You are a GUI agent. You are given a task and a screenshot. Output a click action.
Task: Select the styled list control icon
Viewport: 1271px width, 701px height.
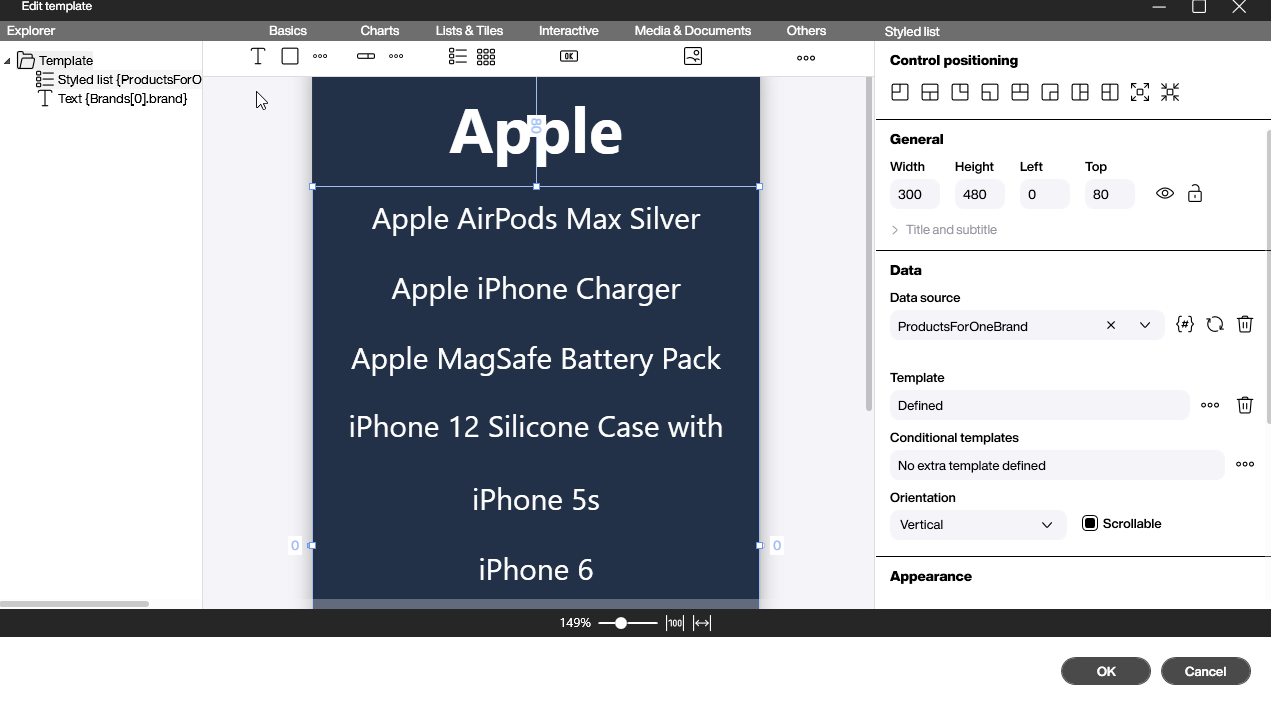point(457,57)
